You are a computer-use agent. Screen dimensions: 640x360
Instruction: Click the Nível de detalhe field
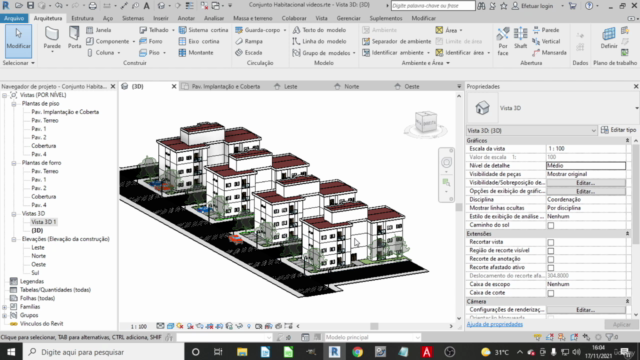pyautogui.click(x=586, y=166)
